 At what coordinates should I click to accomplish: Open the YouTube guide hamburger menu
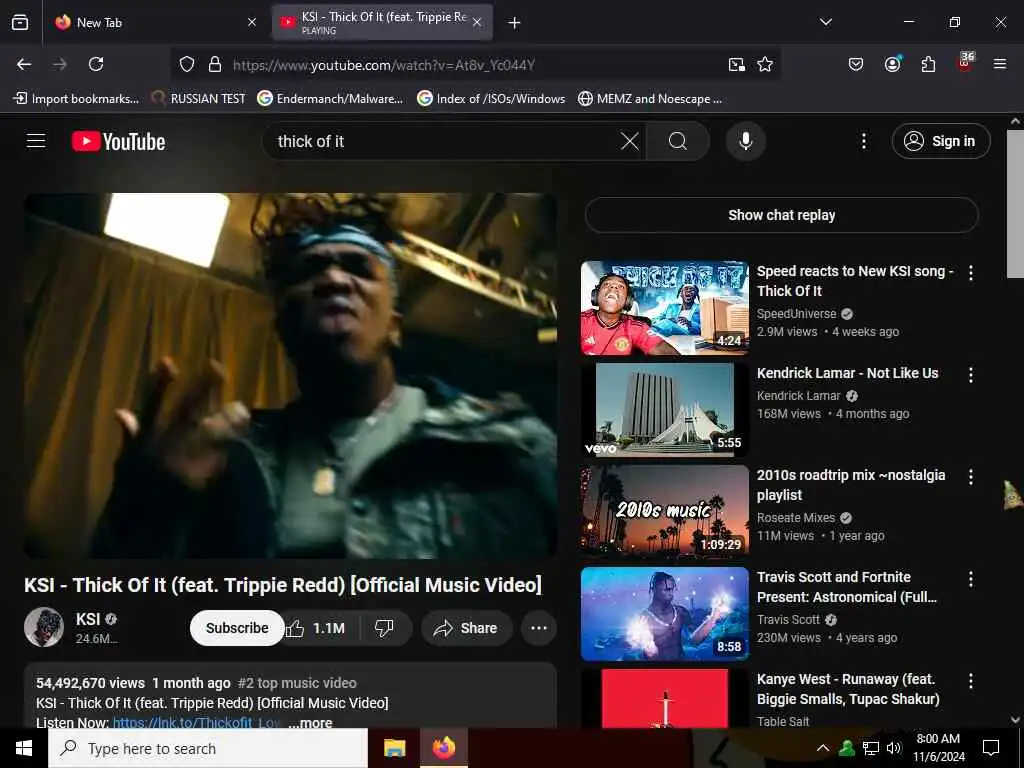[36, 141]
